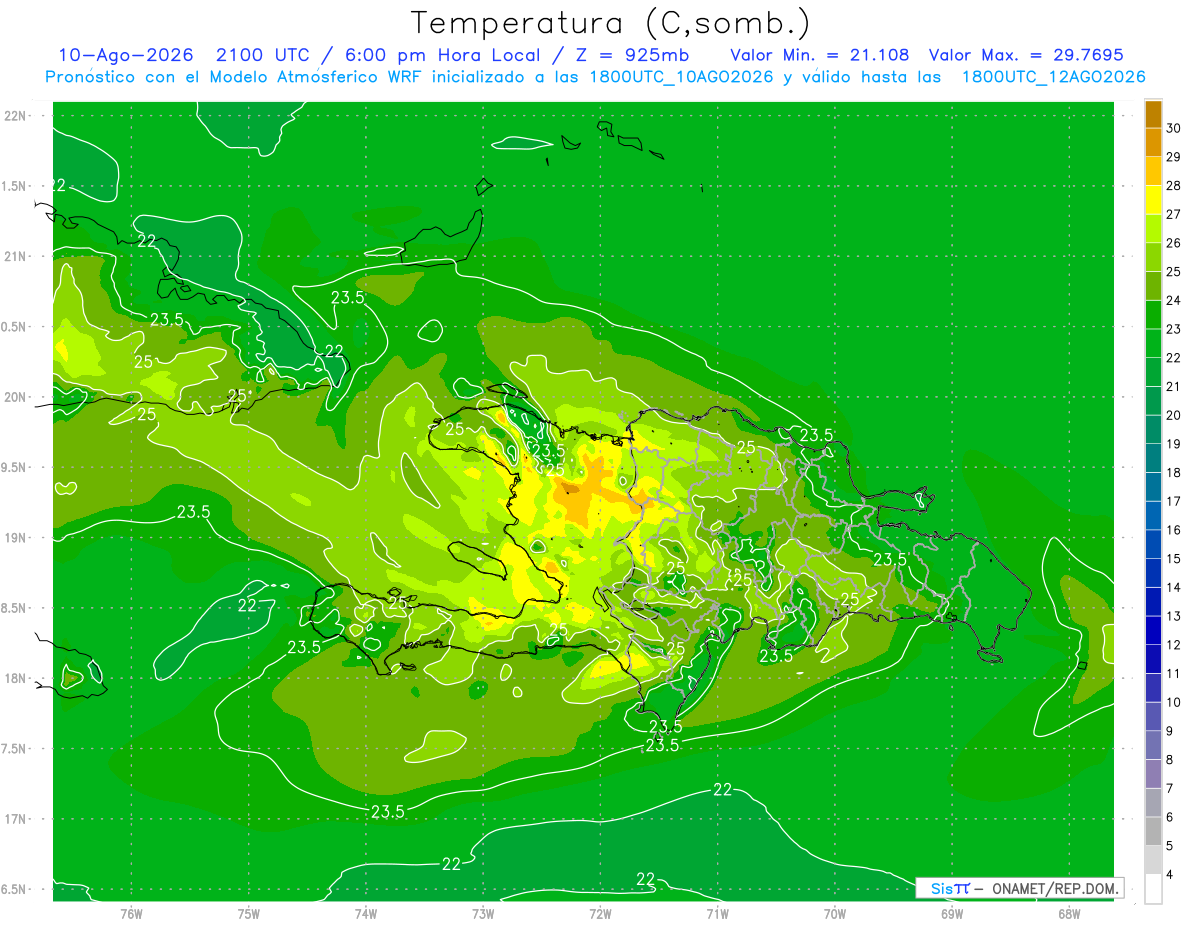This screenshot has height=927, width=1200.
Task: Click the color scale label '24'
Action: coord(1174,300)
